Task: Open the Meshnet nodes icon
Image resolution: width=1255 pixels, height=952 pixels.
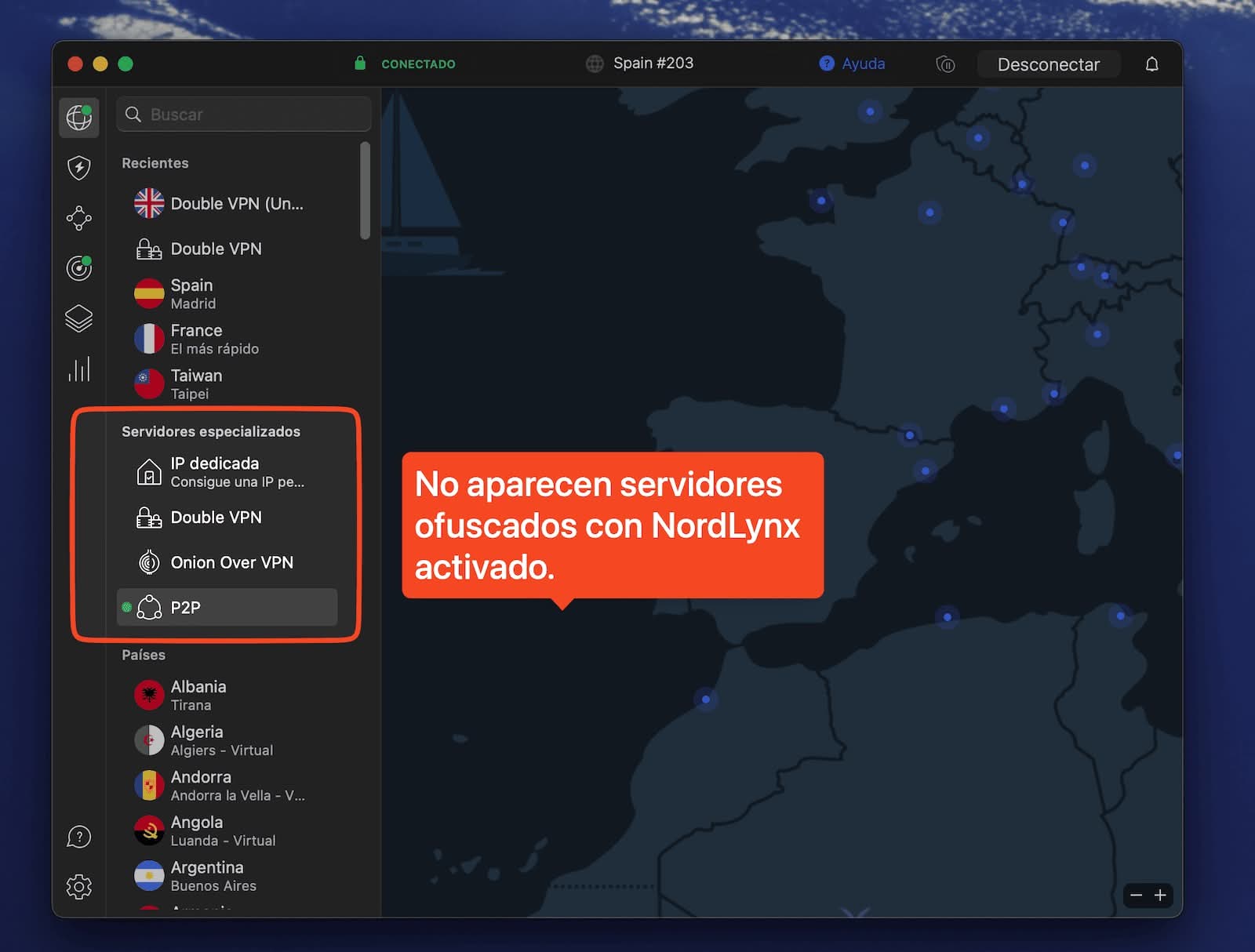Action: (x=79, y=218)
